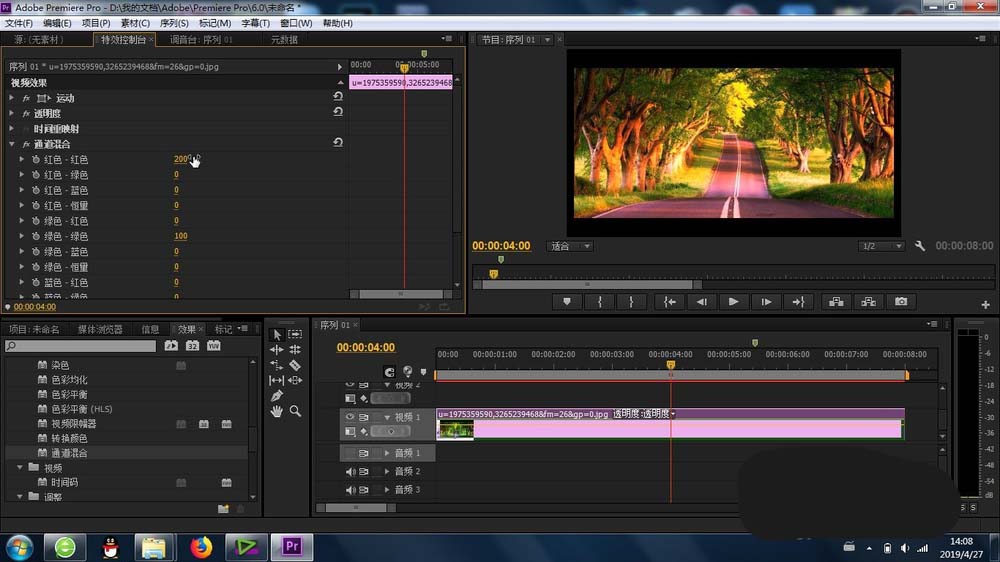This screenshot has width=1000, height=562.
Task: Open 素材(C) menu
Action: (135, 23)
